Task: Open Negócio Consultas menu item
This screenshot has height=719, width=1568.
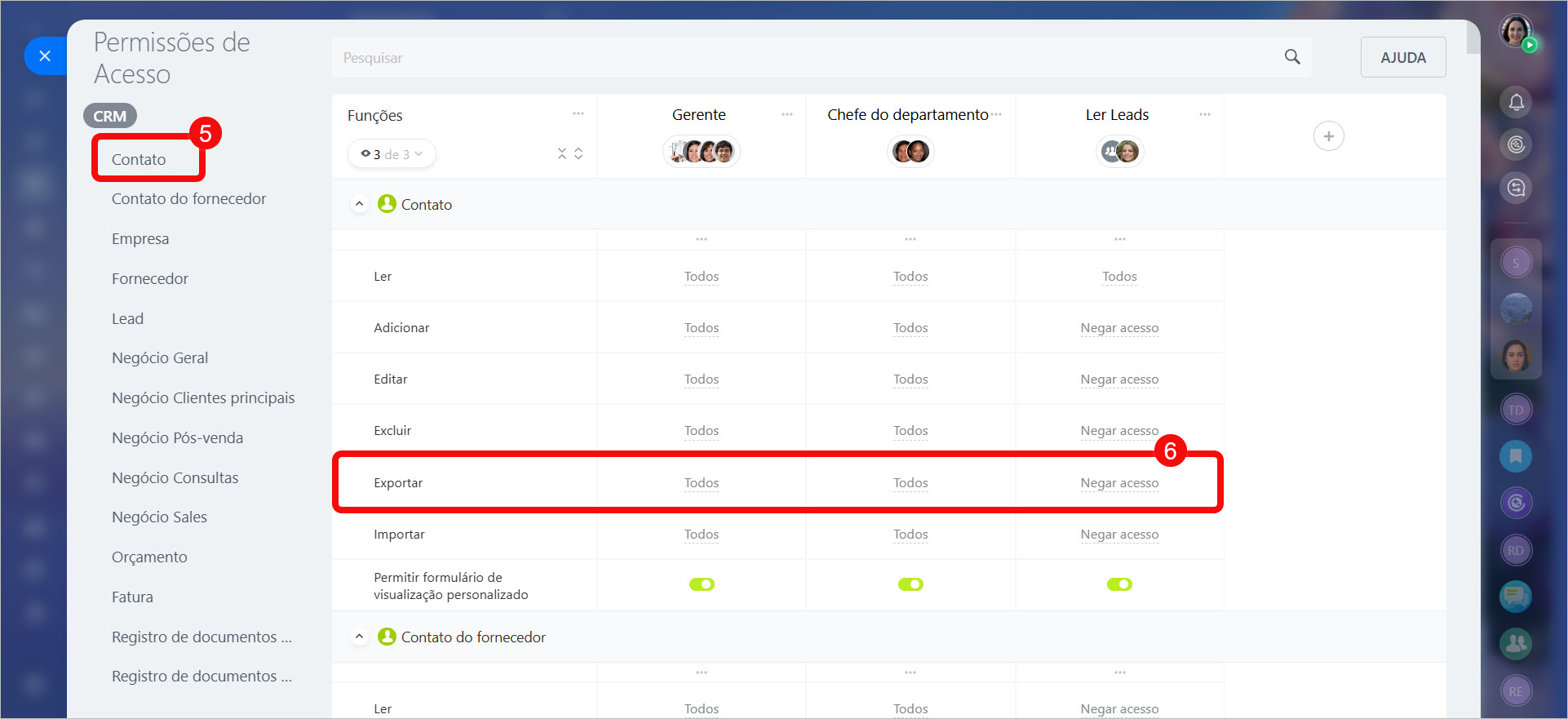Action: (175, 477)
